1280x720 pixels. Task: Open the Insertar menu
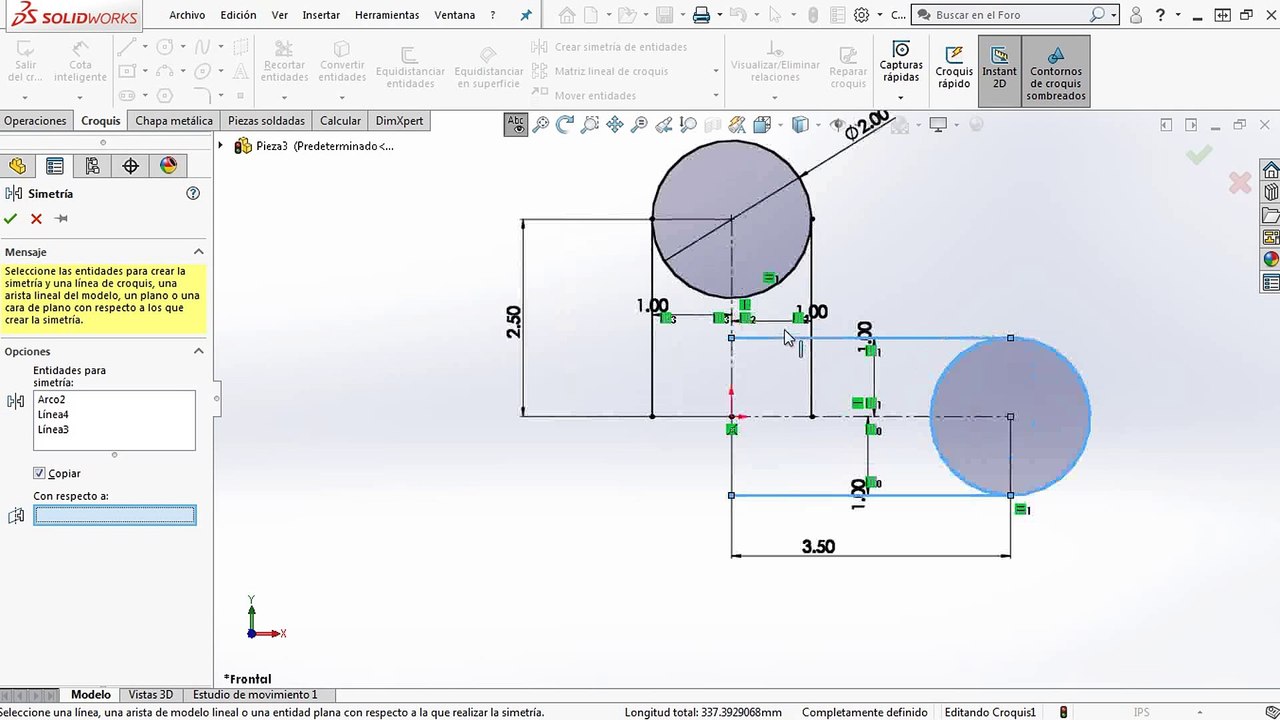321,15
